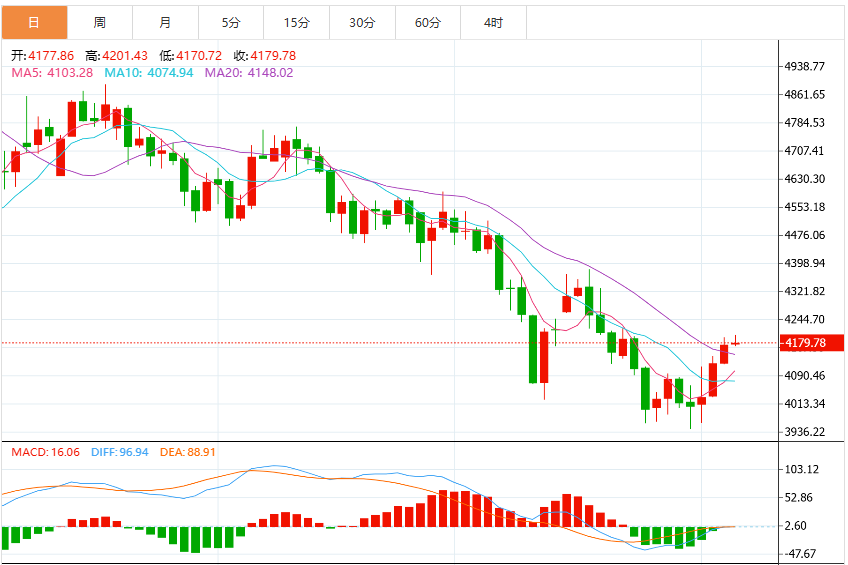
Task: Select the 日 daily chart tab
Action: pyautogui.click(x=34, y=23)
